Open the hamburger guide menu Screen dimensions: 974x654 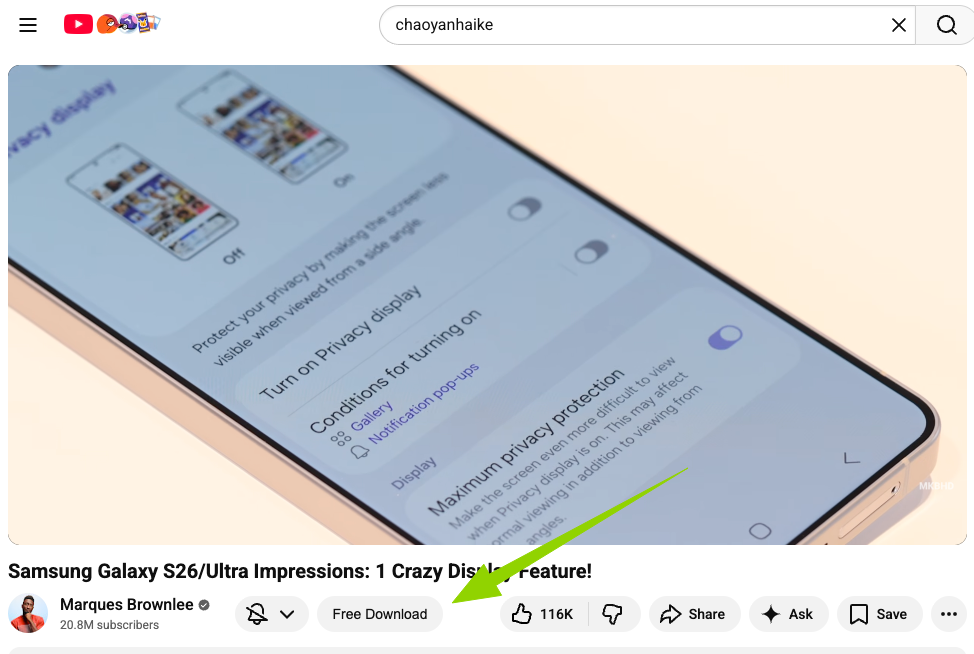(28, 25)
